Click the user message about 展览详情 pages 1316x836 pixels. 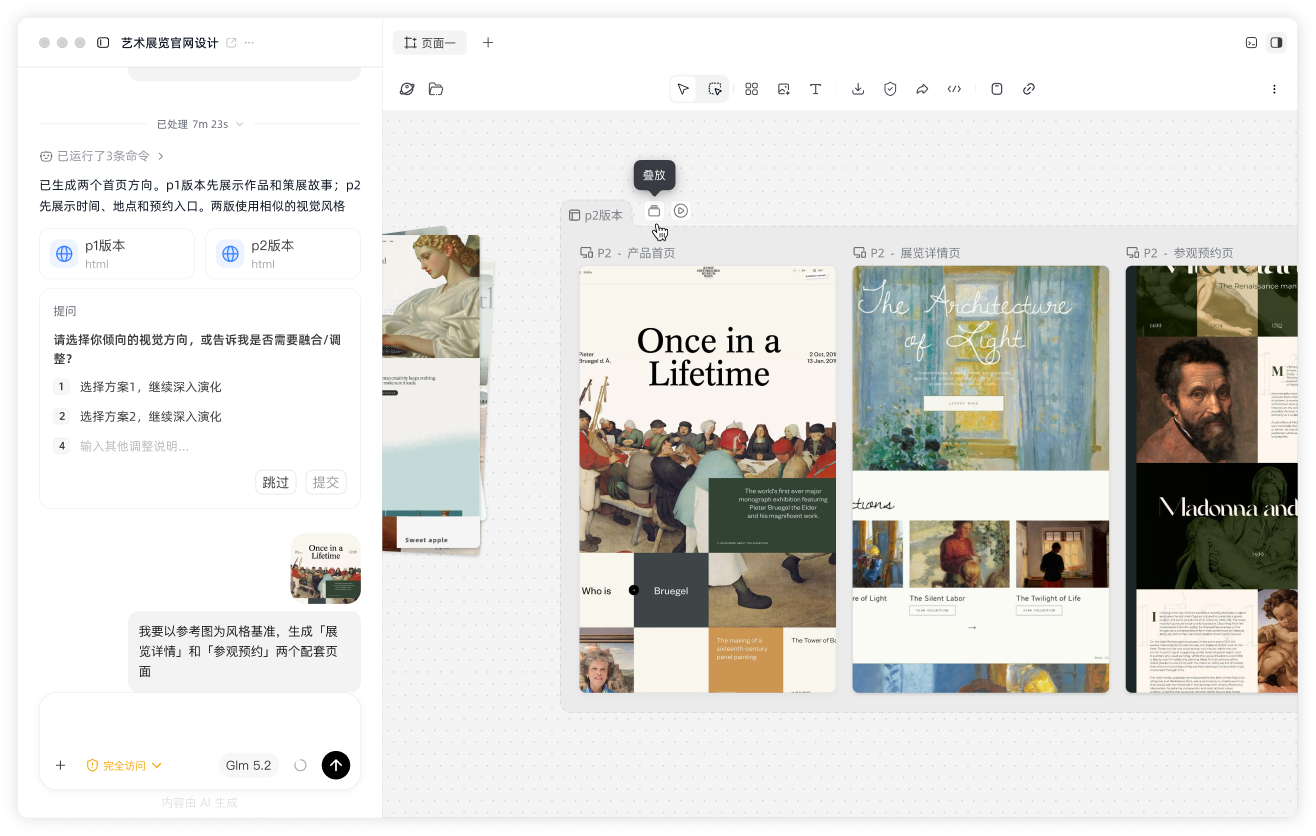click(245, 651)
